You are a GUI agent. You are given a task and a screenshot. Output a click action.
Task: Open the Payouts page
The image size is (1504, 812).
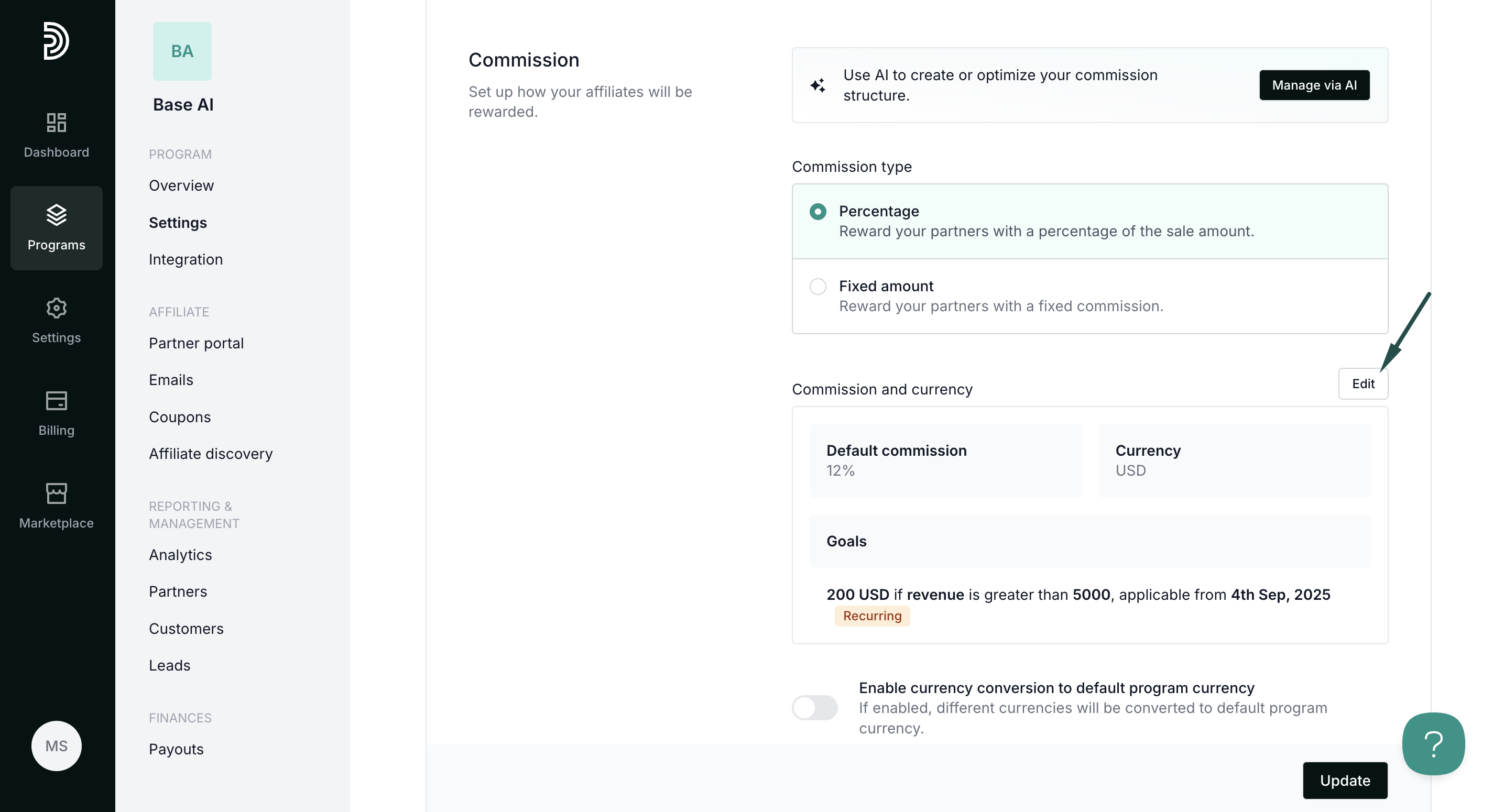point(176,749)
